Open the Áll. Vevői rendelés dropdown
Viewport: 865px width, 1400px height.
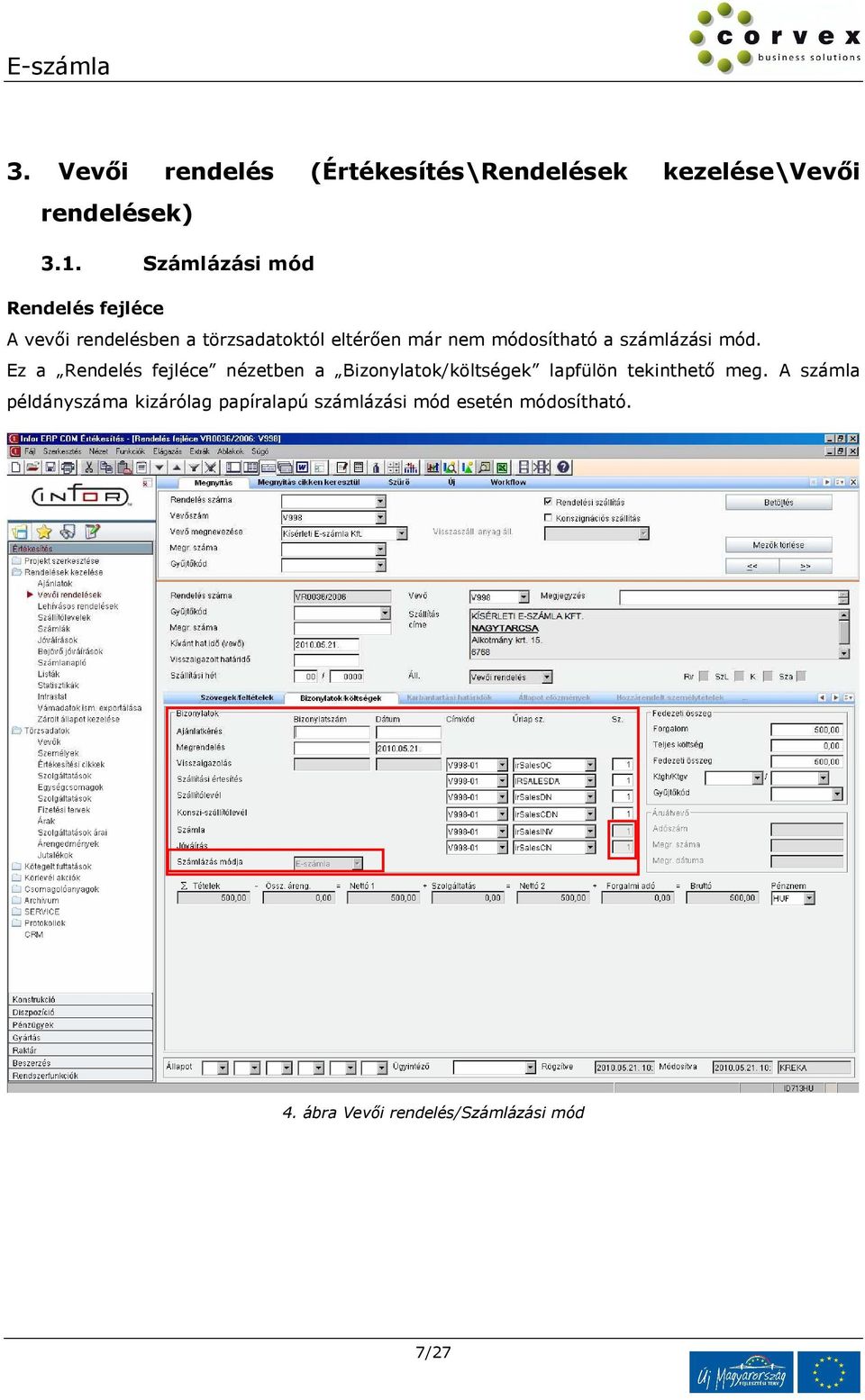point(547,677)
